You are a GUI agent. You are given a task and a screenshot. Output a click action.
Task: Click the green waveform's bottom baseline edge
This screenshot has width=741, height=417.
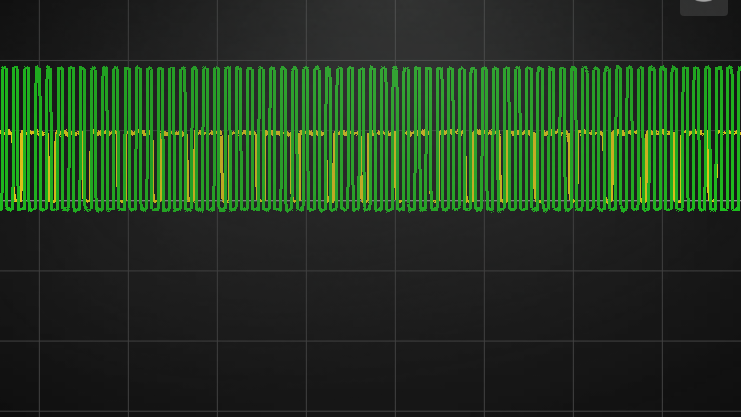click(x=300, y=208)
